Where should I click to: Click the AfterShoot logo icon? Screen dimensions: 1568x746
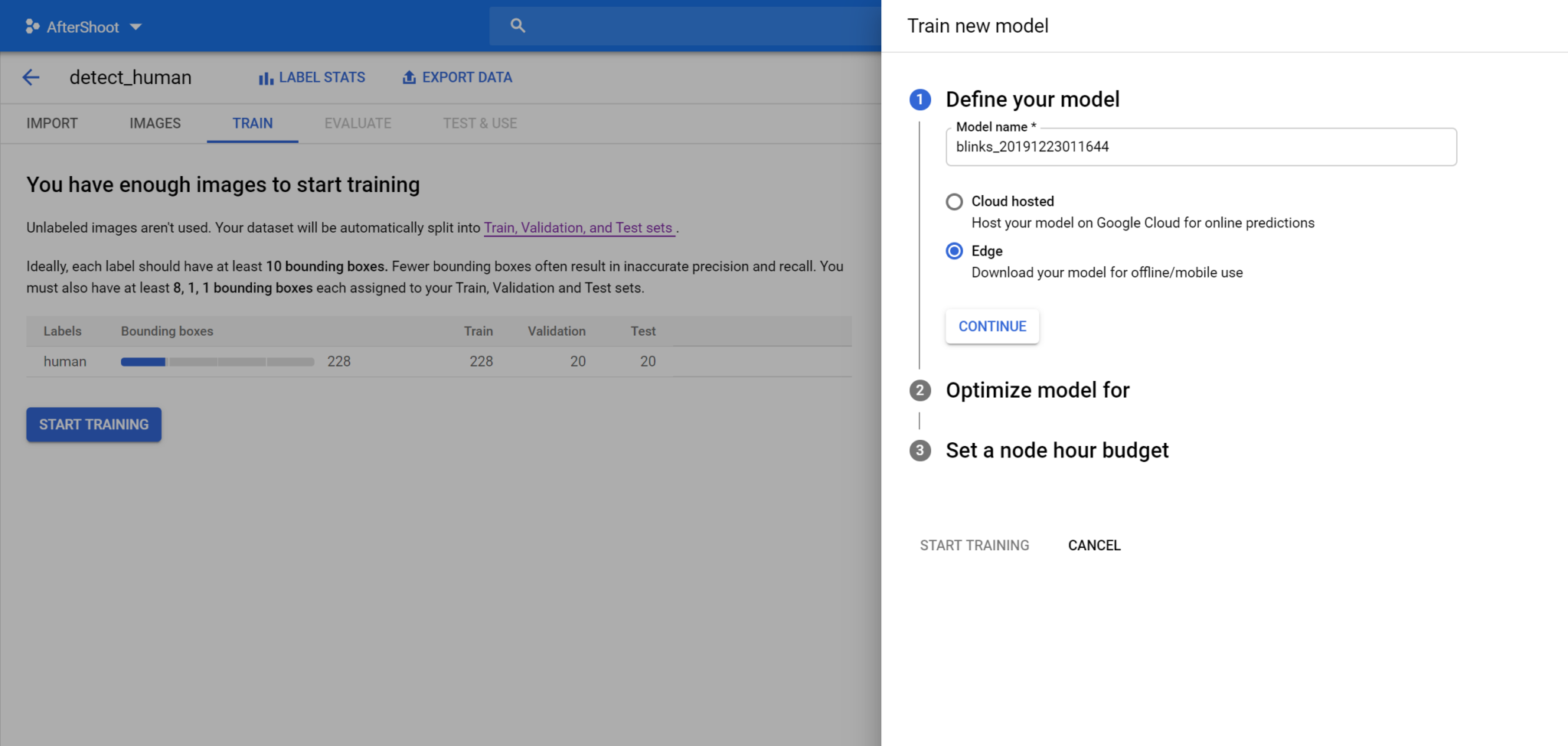[x=31, y=25]
